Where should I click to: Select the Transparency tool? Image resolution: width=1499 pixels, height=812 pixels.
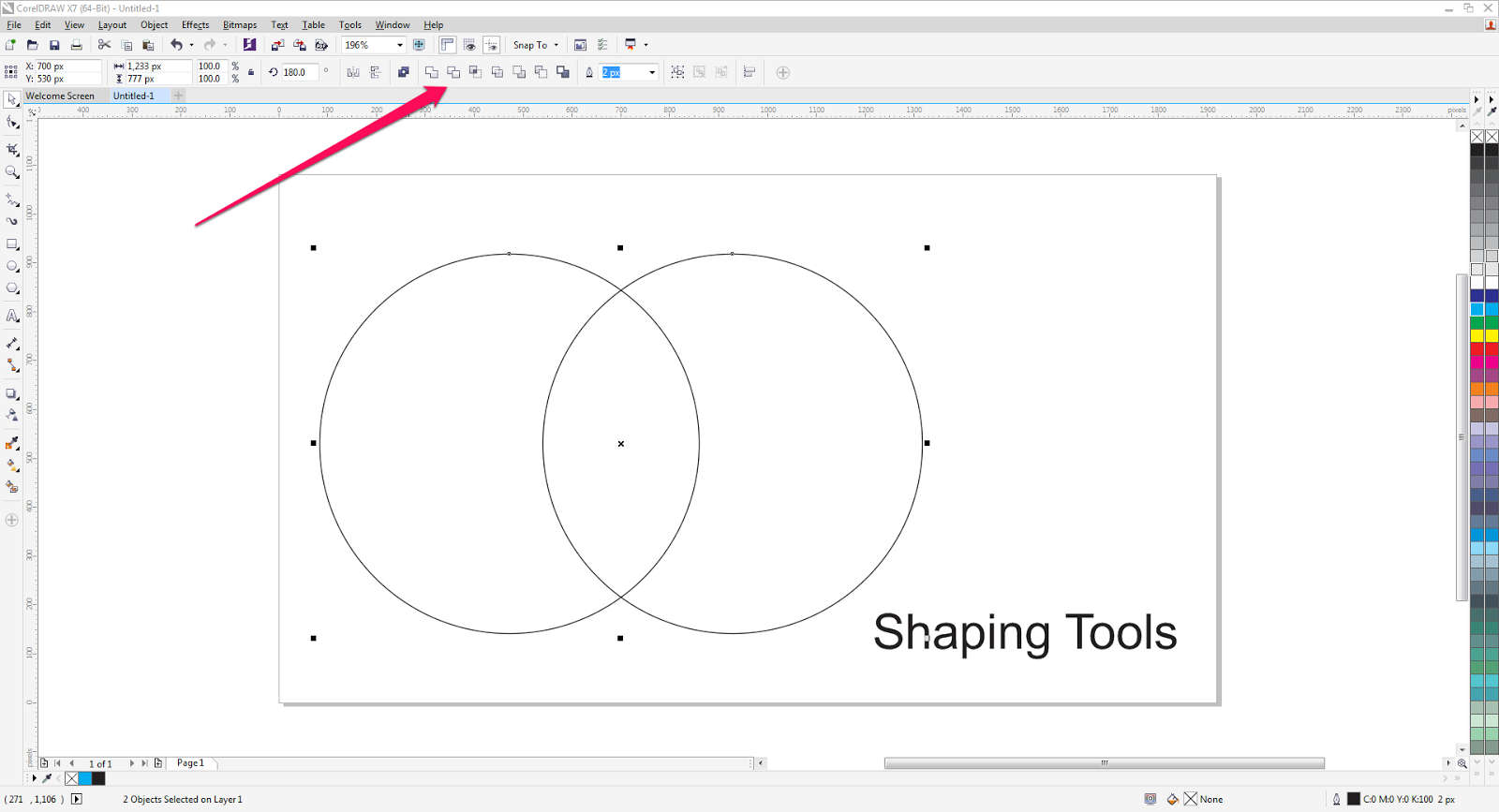(12, 415)
